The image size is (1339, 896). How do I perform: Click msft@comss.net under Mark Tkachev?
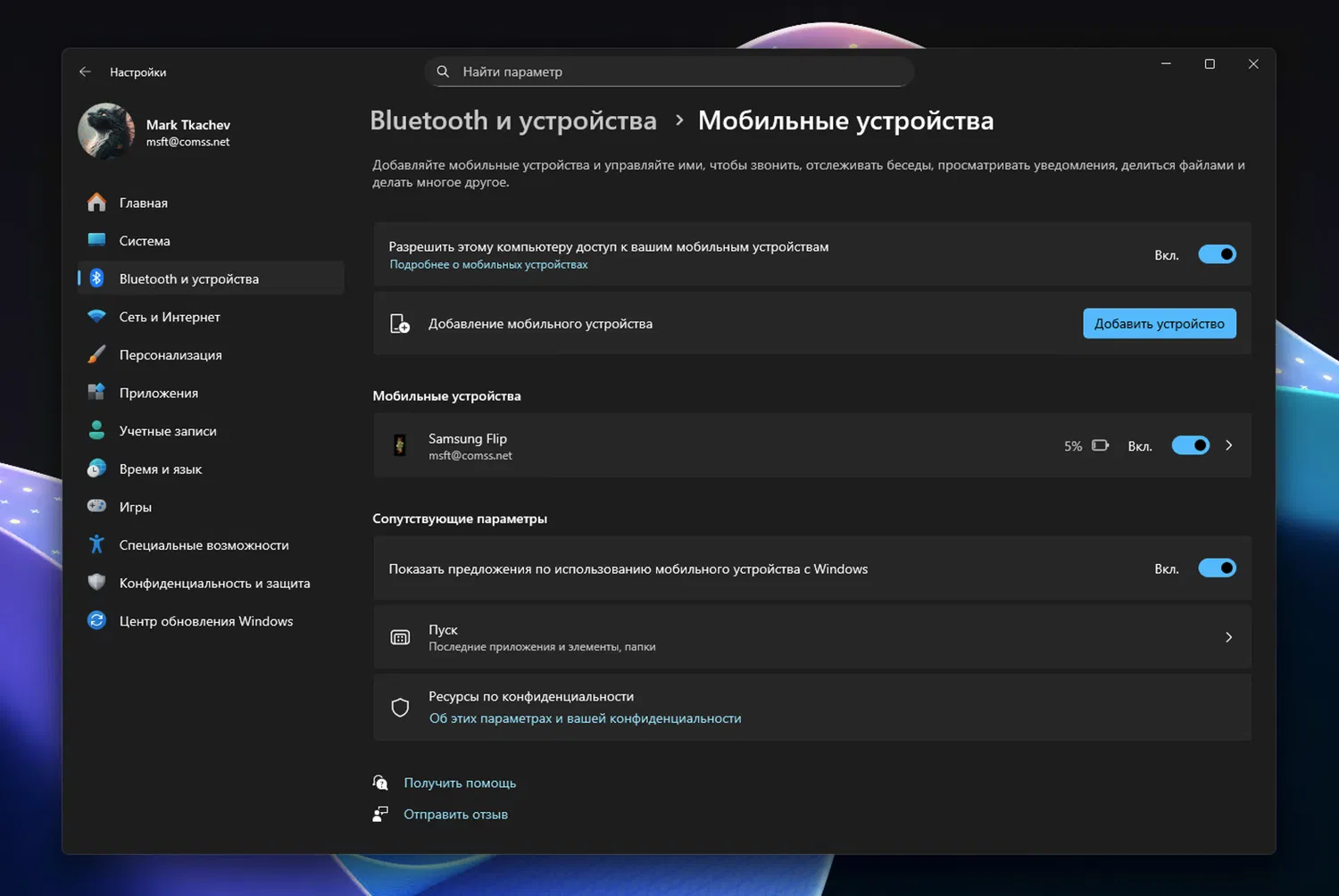click(x=187, y=142)
